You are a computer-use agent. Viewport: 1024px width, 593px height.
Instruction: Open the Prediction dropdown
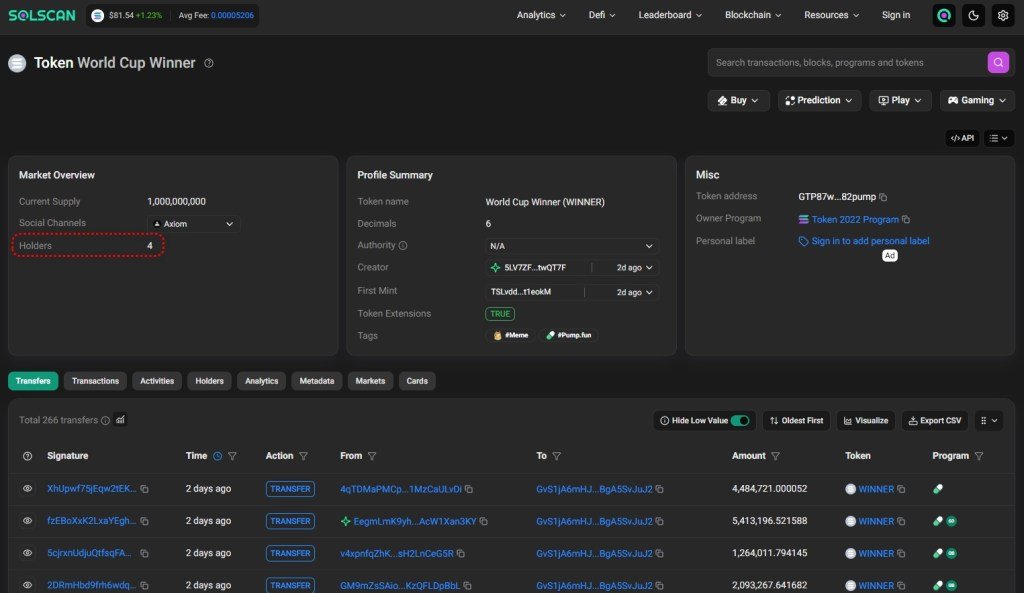(819, 101)
